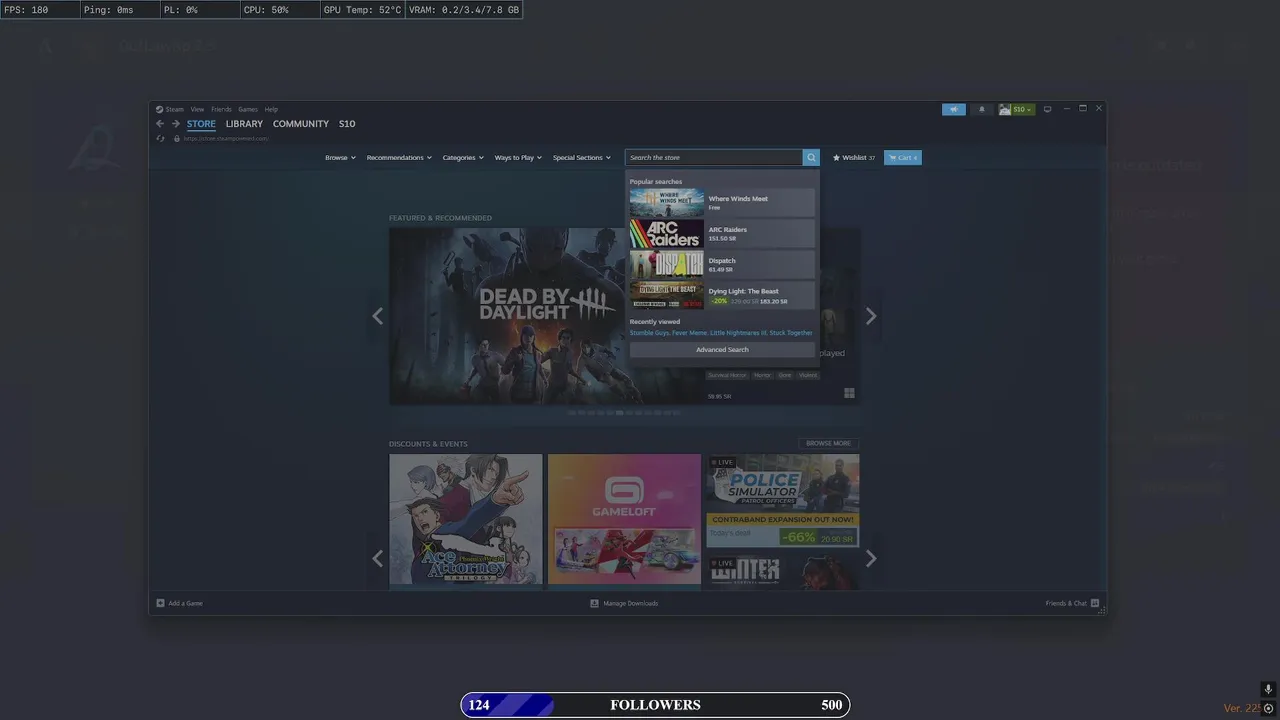Go back with the Steam back arrow
The width and height of the screenshot is (1280, 720).
[159, 124]
